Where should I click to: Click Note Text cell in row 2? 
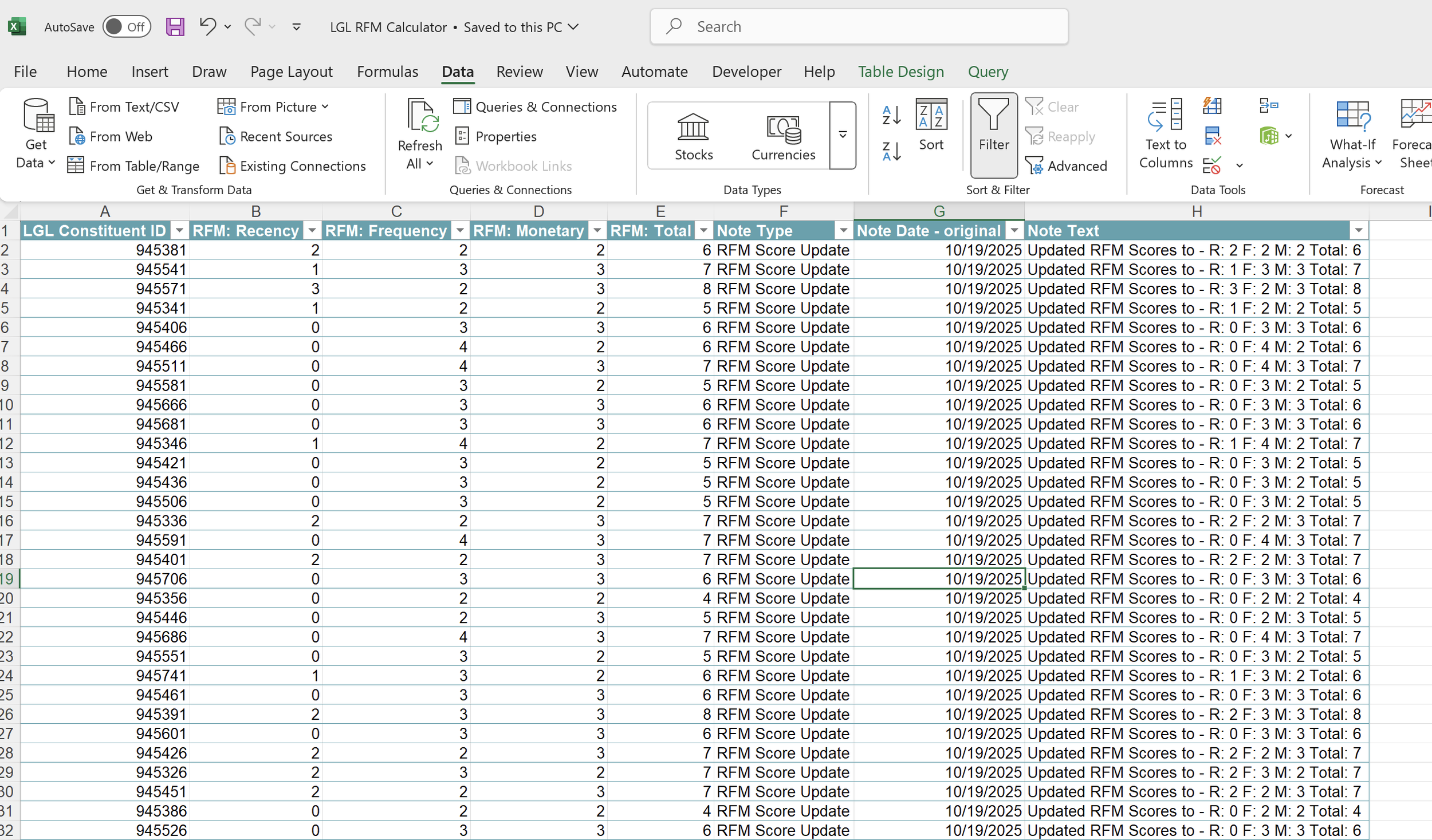coord(1197,250)
